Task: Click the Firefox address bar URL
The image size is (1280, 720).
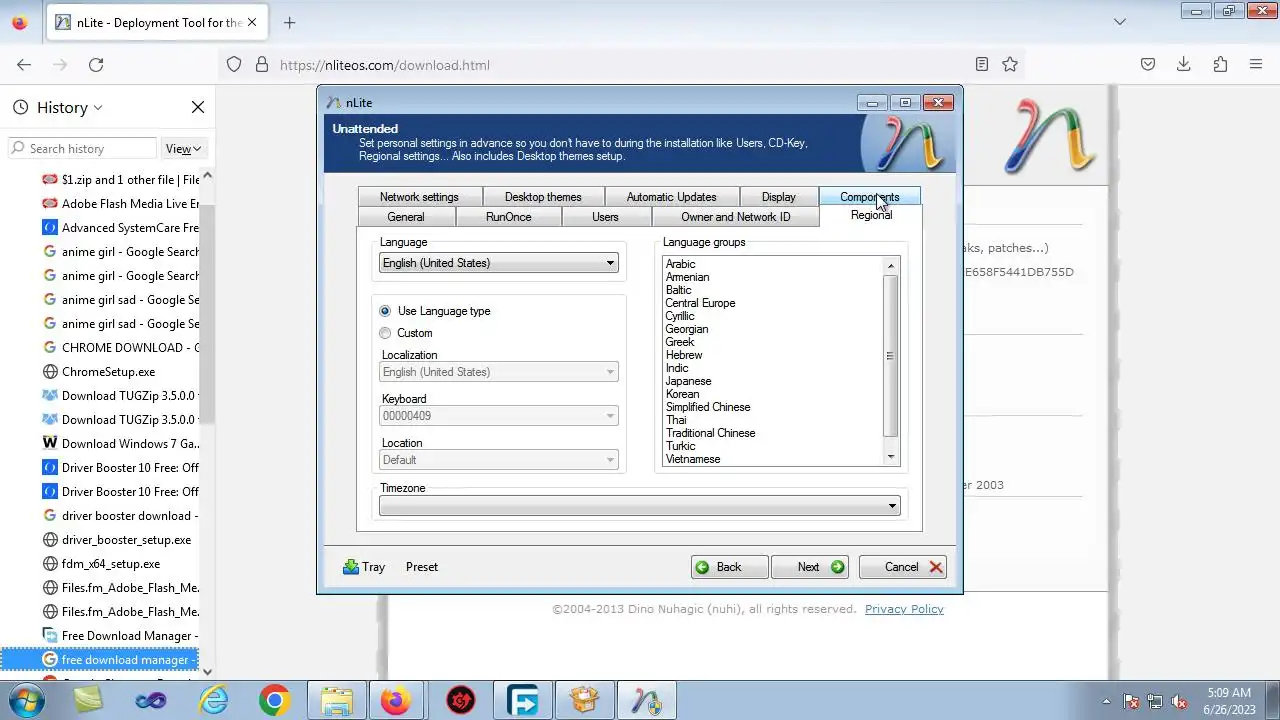Action: click(x=385, y=65)
